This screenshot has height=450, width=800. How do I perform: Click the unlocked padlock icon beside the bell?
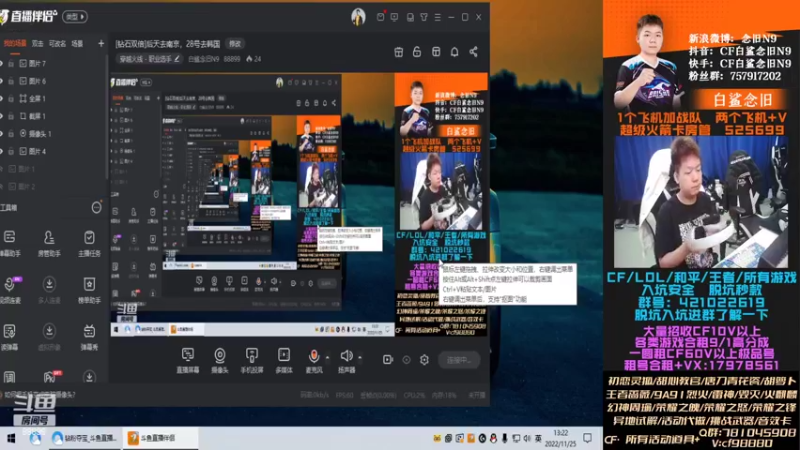click(417, 52)
